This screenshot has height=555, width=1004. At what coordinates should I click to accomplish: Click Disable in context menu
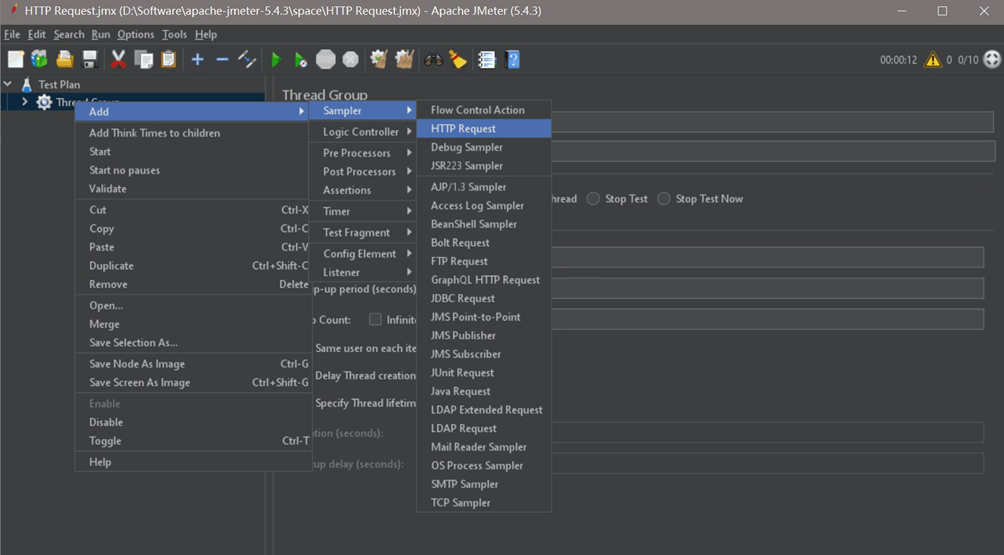coord(192,422)
